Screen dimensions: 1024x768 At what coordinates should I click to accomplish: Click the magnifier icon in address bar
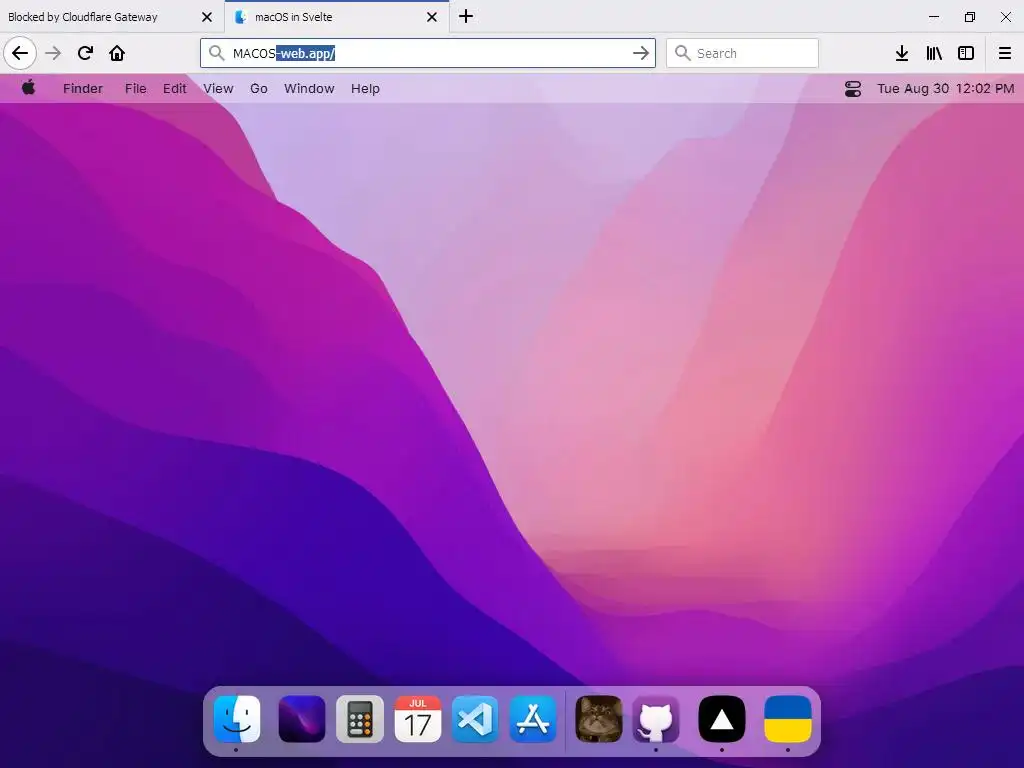point(217,53)
